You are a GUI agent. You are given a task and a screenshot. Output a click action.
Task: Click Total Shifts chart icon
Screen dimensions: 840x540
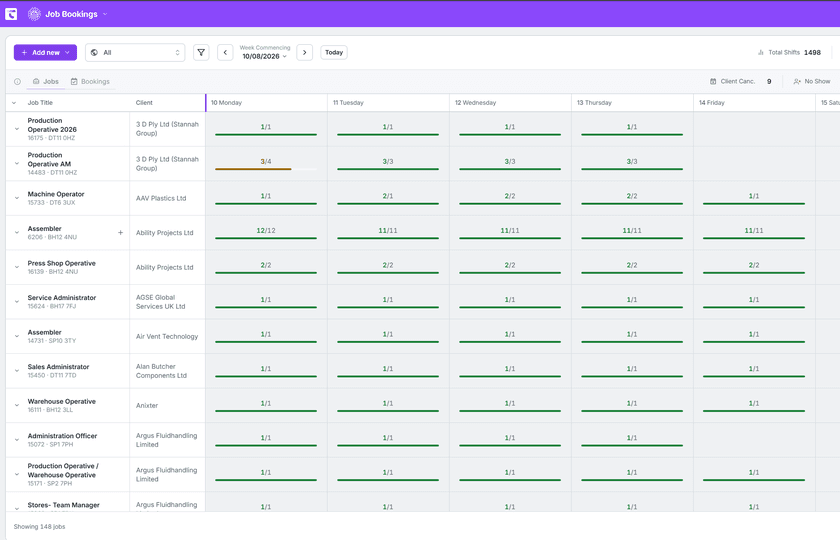(761, 52)
